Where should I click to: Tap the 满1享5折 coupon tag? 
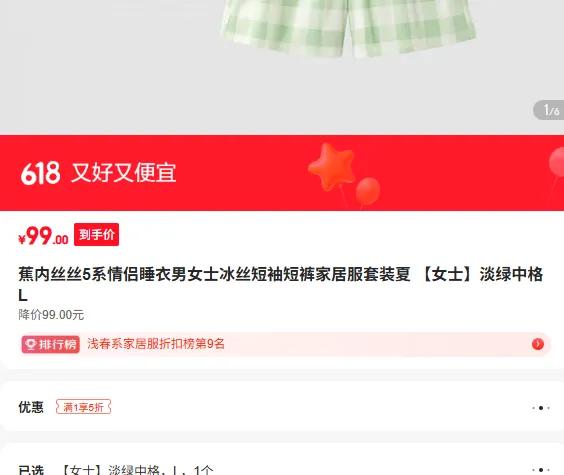tap(83, 407)
